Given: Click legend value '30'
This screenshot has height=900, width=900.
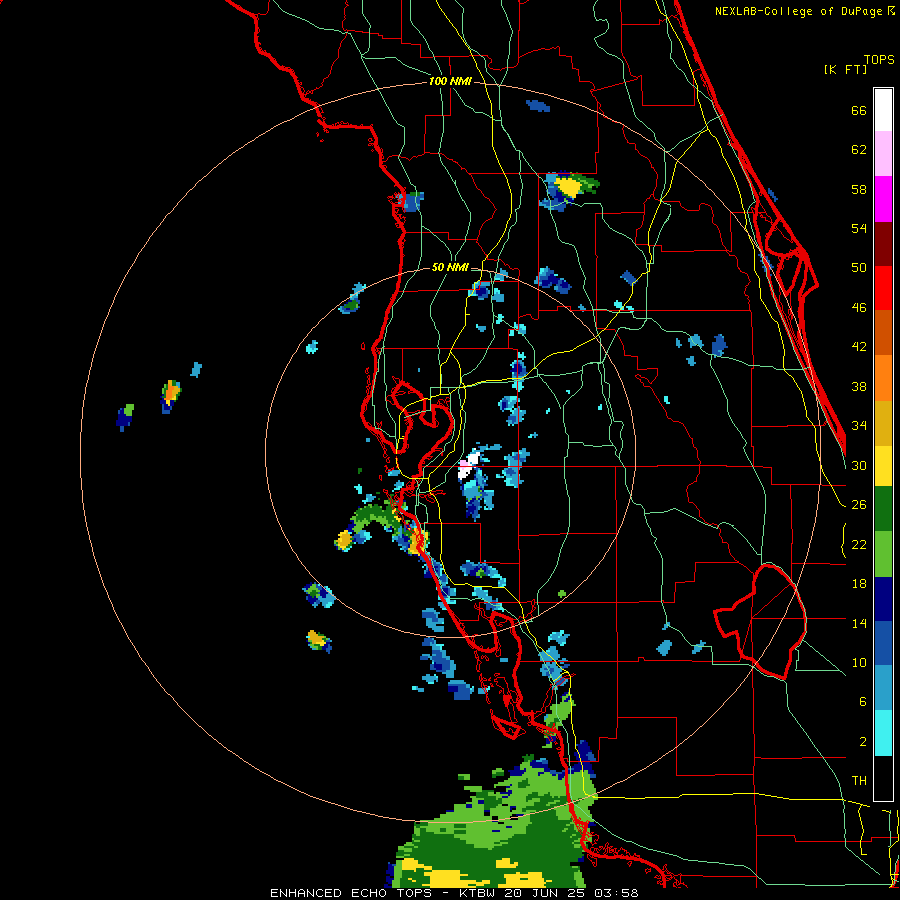Looking at the screenshot, I should tap(859, 465).
